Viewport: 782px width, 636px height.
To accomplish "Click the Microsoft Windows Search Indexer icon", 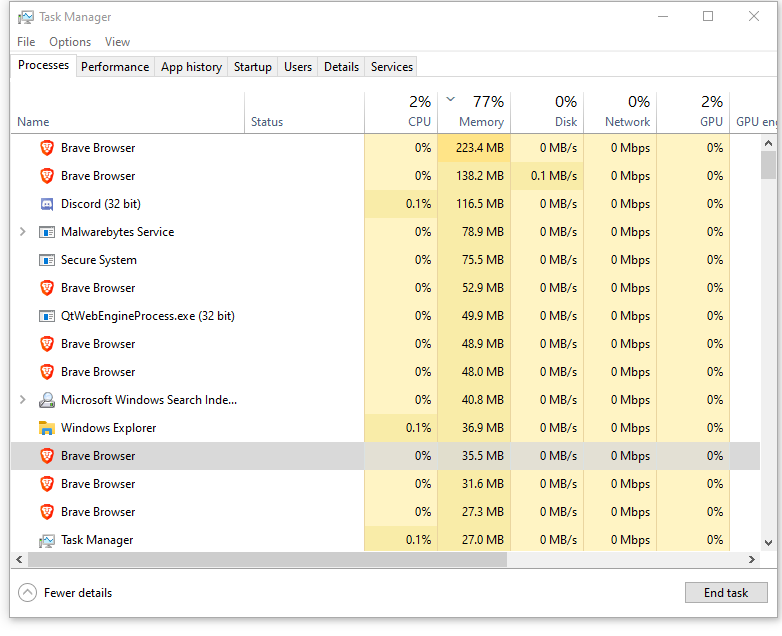I will pos(47,400).
